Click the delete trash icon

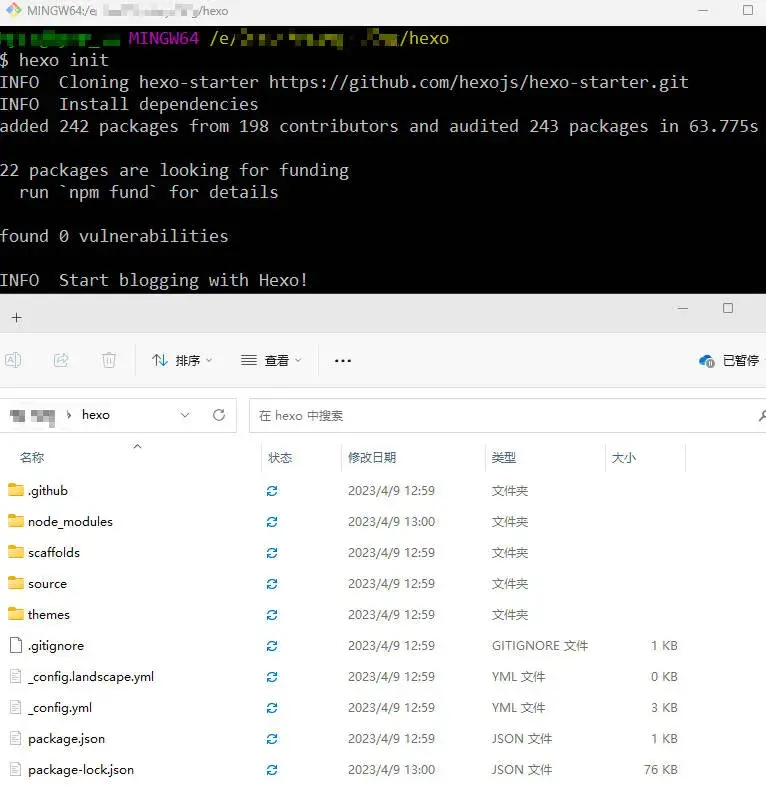click(109, 360)
